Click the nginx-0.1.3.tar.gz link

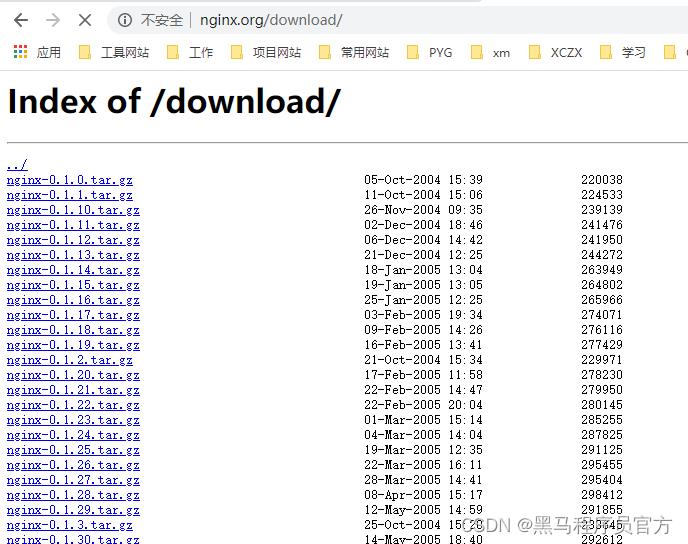pos(70,525)
